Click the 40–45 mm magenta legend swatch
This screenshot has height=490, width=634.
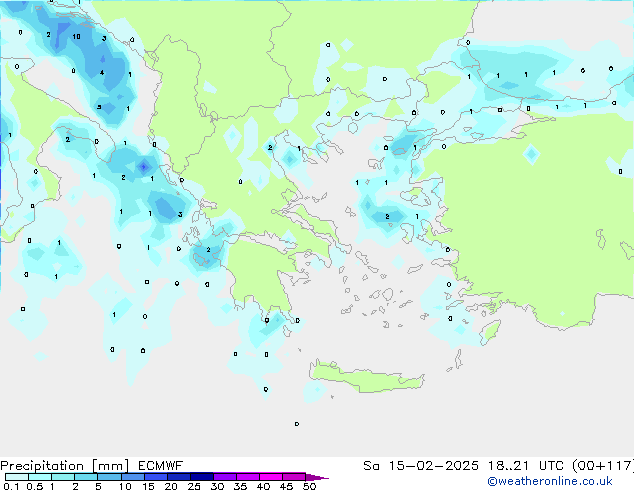pyautogui.click(x=271, y=477)
